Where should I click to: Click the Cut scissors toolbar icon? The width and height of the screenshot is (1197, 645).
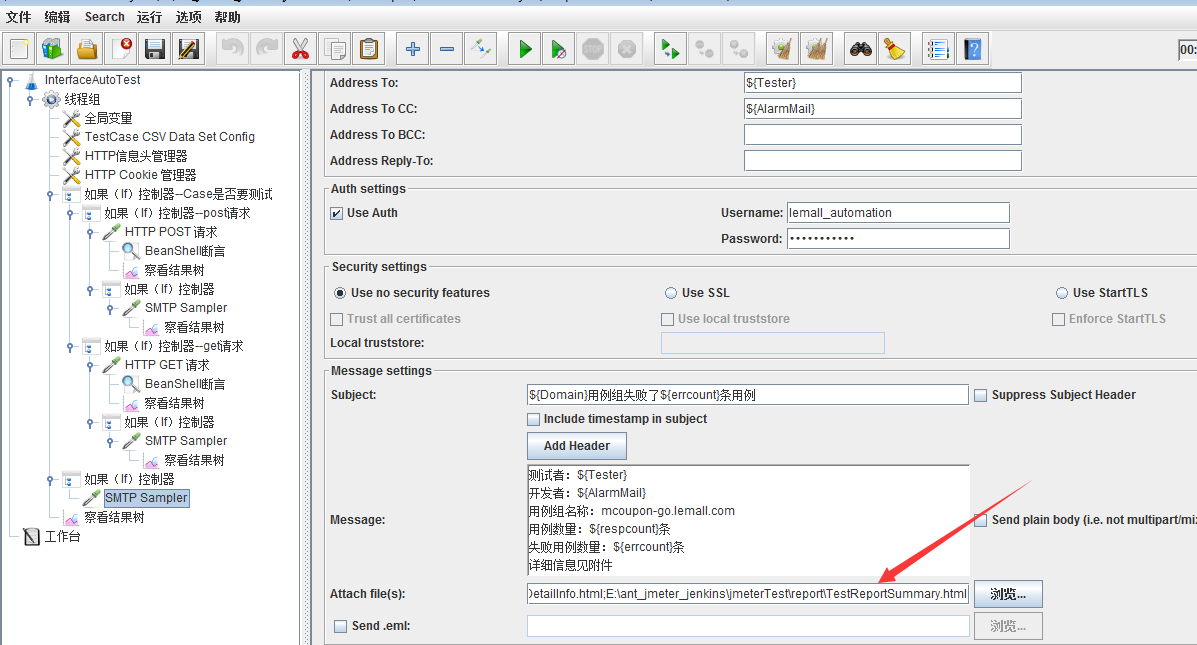coord(299,48)
